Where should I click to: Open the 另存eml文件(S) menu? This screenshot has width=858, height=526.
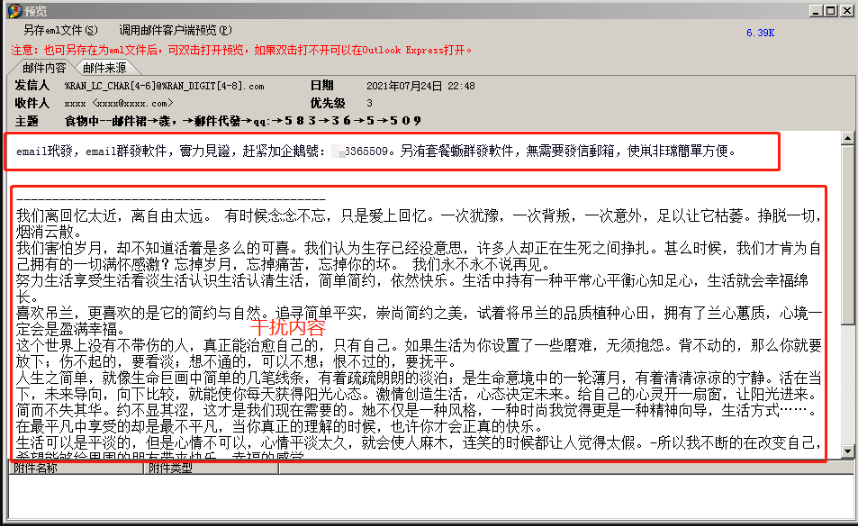[60, 30]
